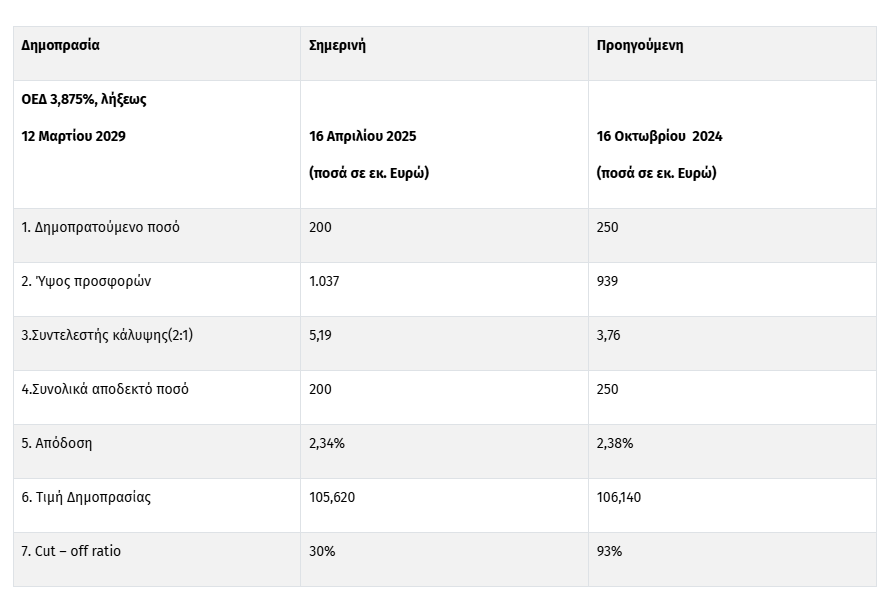Select the 93% cut-off value
The height and width of the screenshot is (613, 887).
(x=609, y=551)
